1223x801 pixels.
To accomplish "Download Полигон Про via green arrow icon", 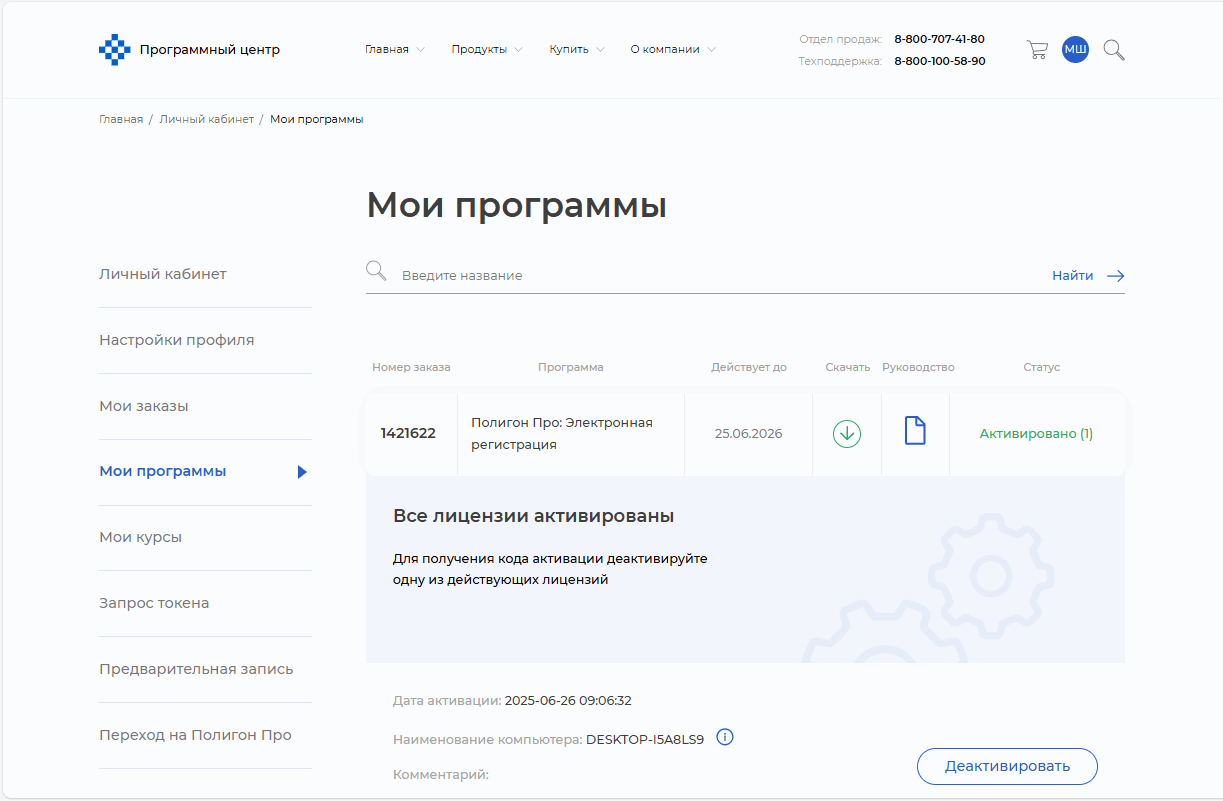I will pos(847,434).
